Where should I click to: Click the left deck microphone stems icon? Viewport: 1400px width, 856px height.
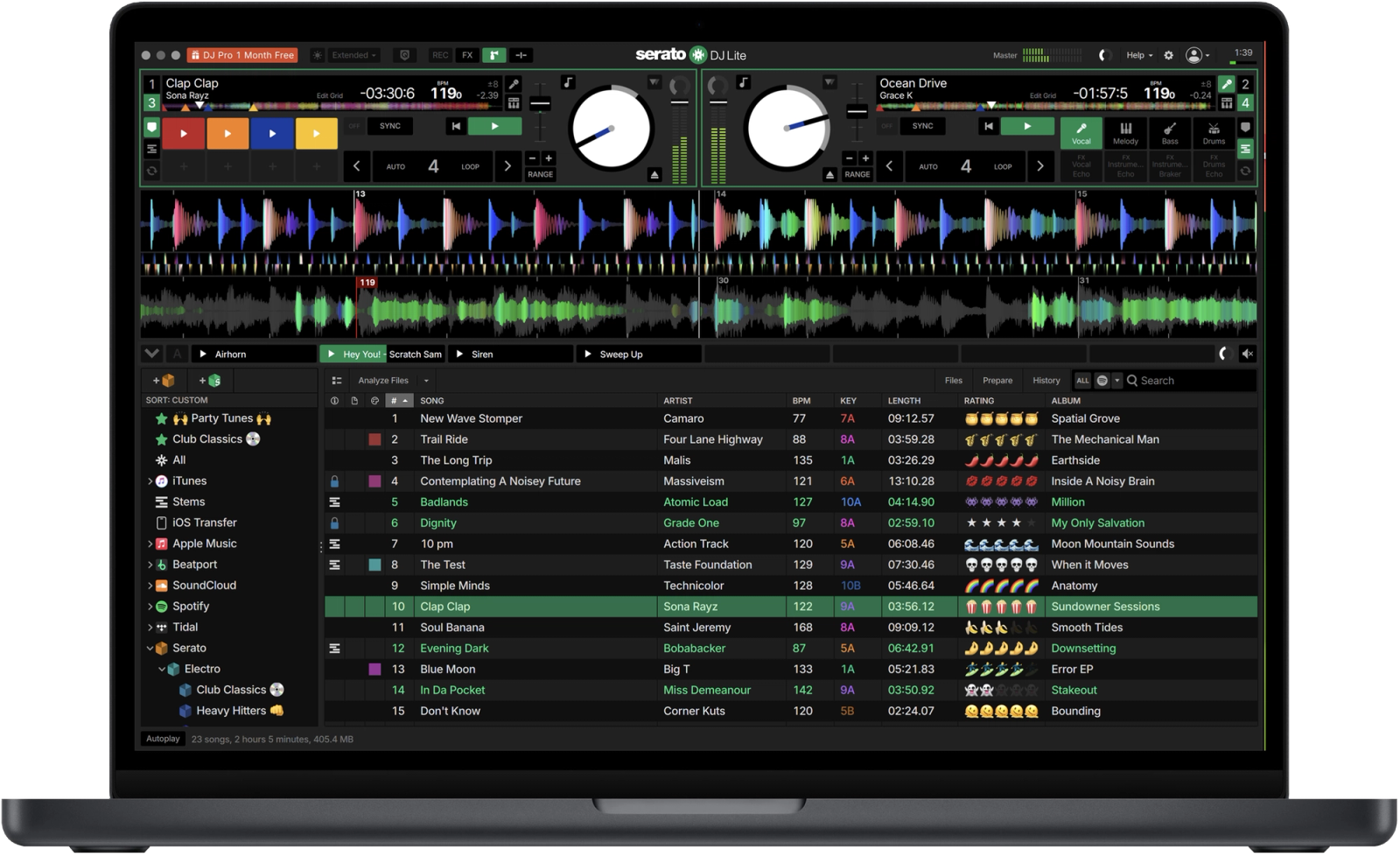514,84
